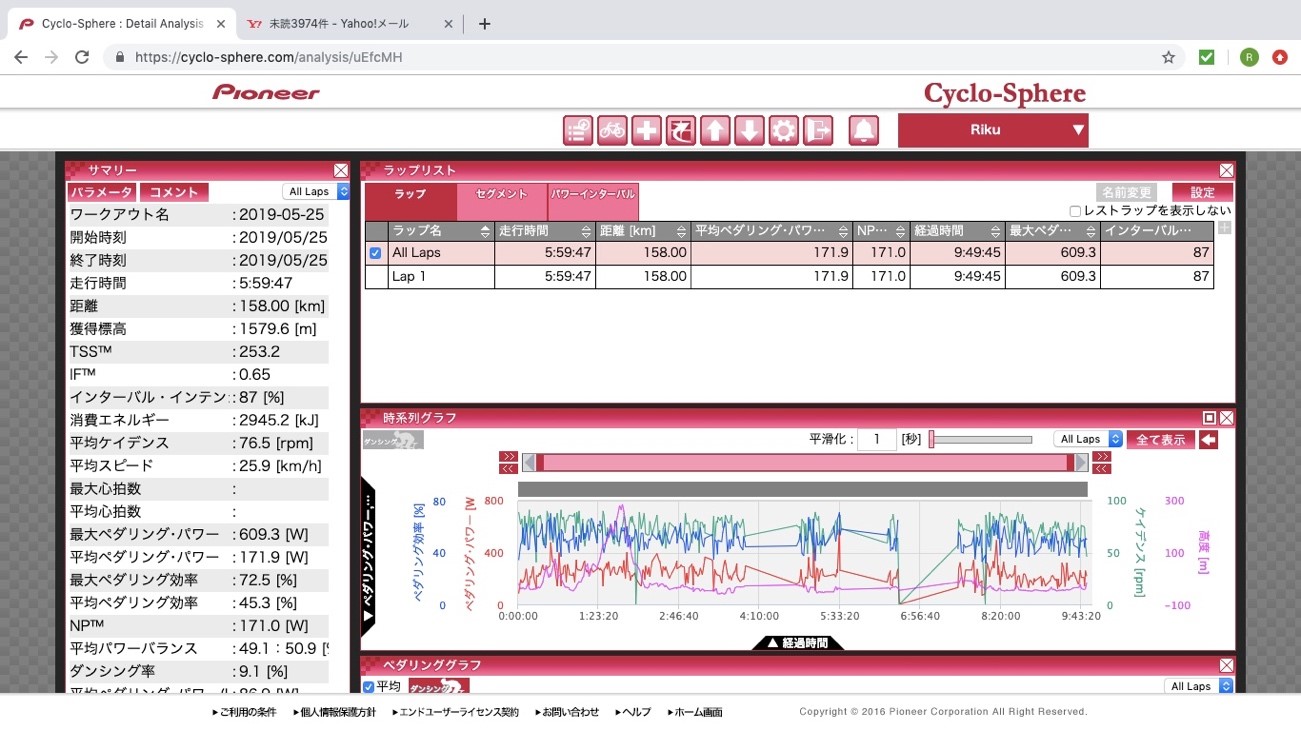Click the down arrow download icon
Viewport: 1301px width, 731px height.
pyautogui.click(x=749, y=130)
